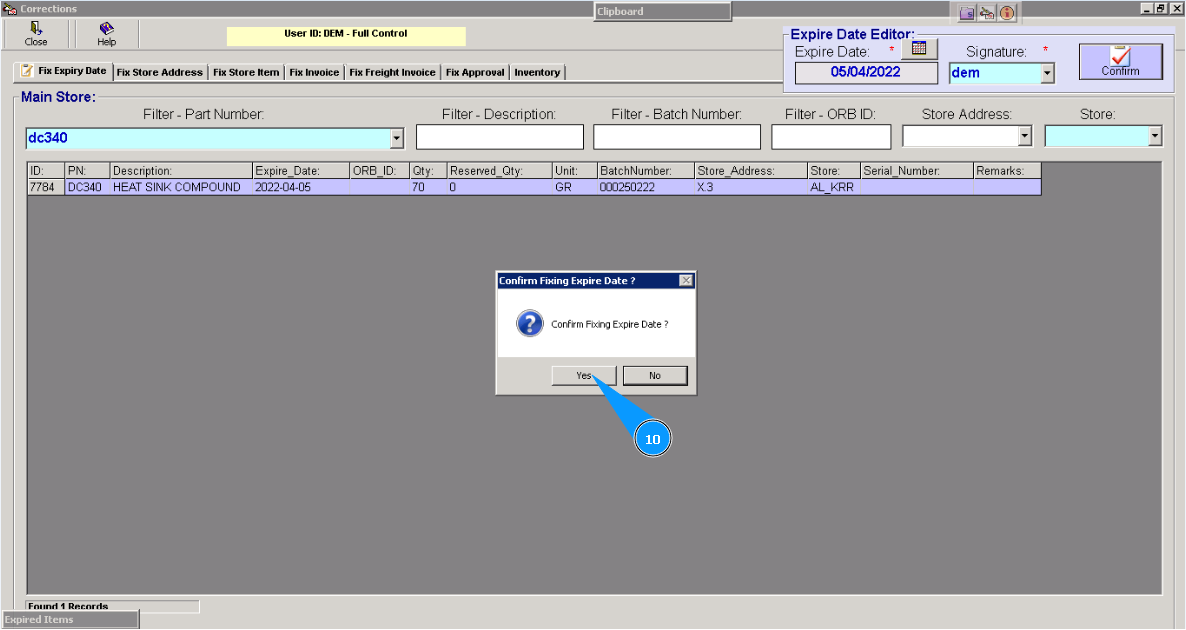Click the Found 1 Records status text
The width and height of the screenshot is (1186, 630).
(x=69, y=607)
